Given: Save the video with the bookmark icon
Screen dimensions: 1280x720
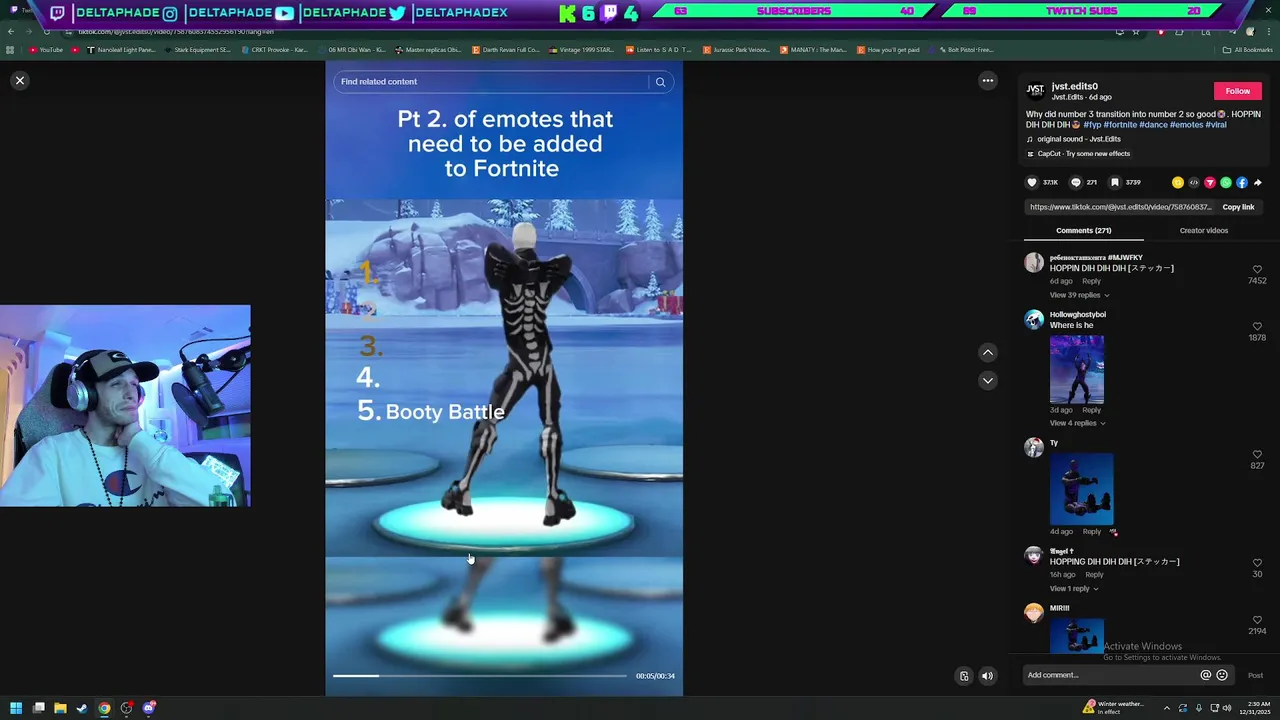Looking at the screenshot, I should point(1115,182).
